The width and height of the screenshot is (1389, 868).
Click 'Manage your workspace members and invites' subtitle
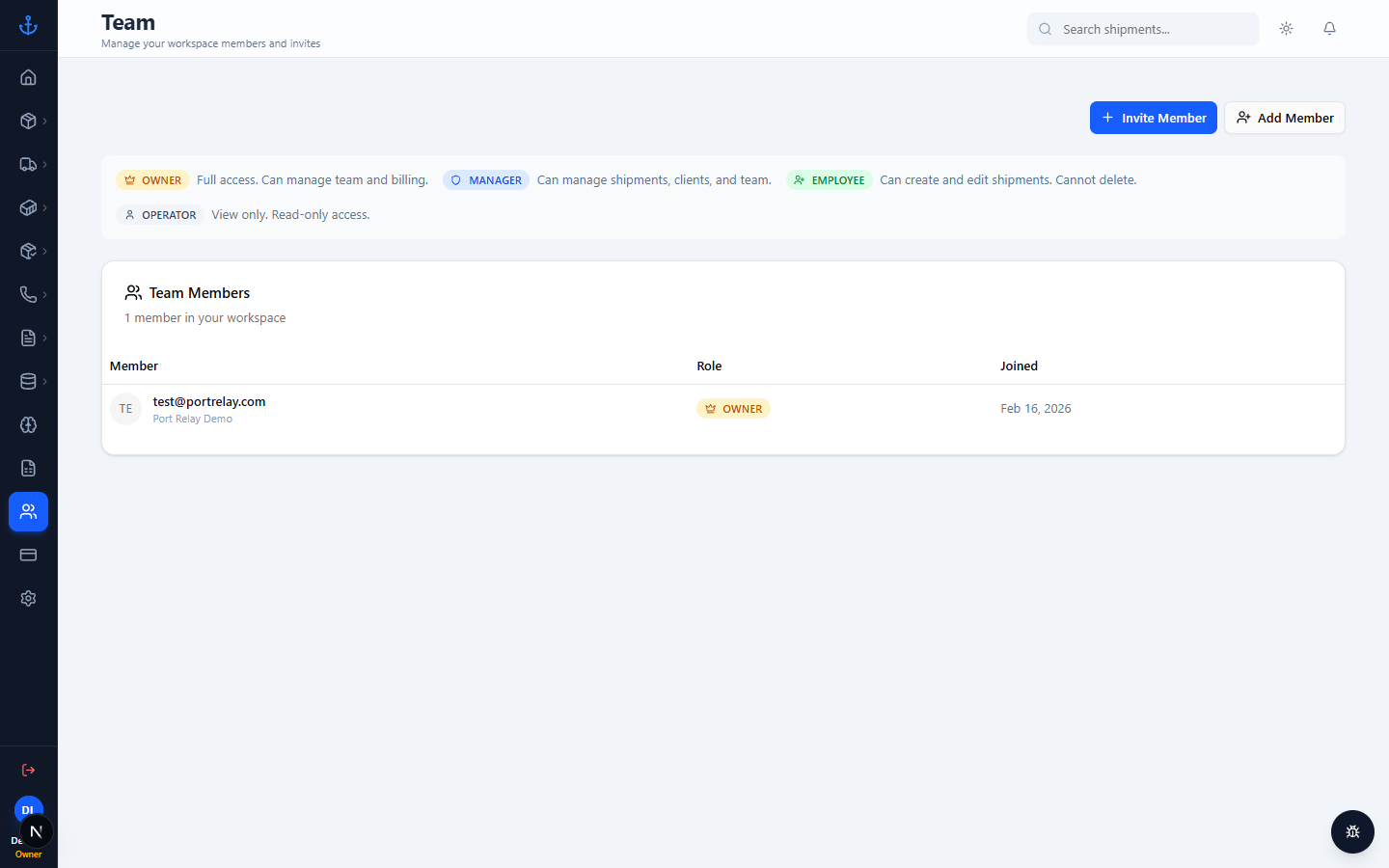click(210, 43)
